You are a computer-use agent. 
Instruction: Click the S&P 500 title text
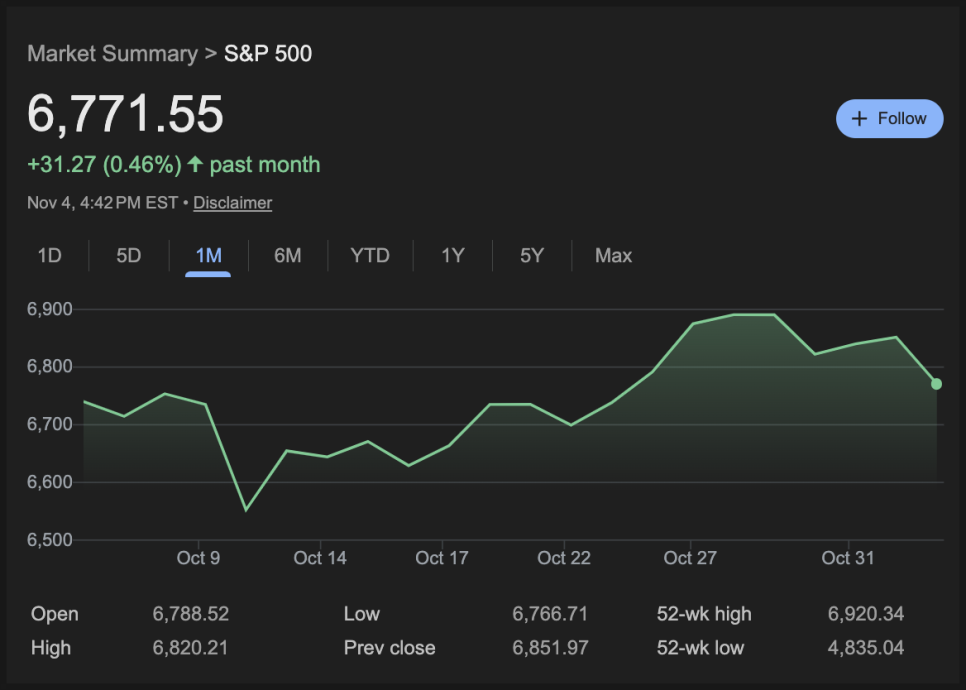point(268,54)
